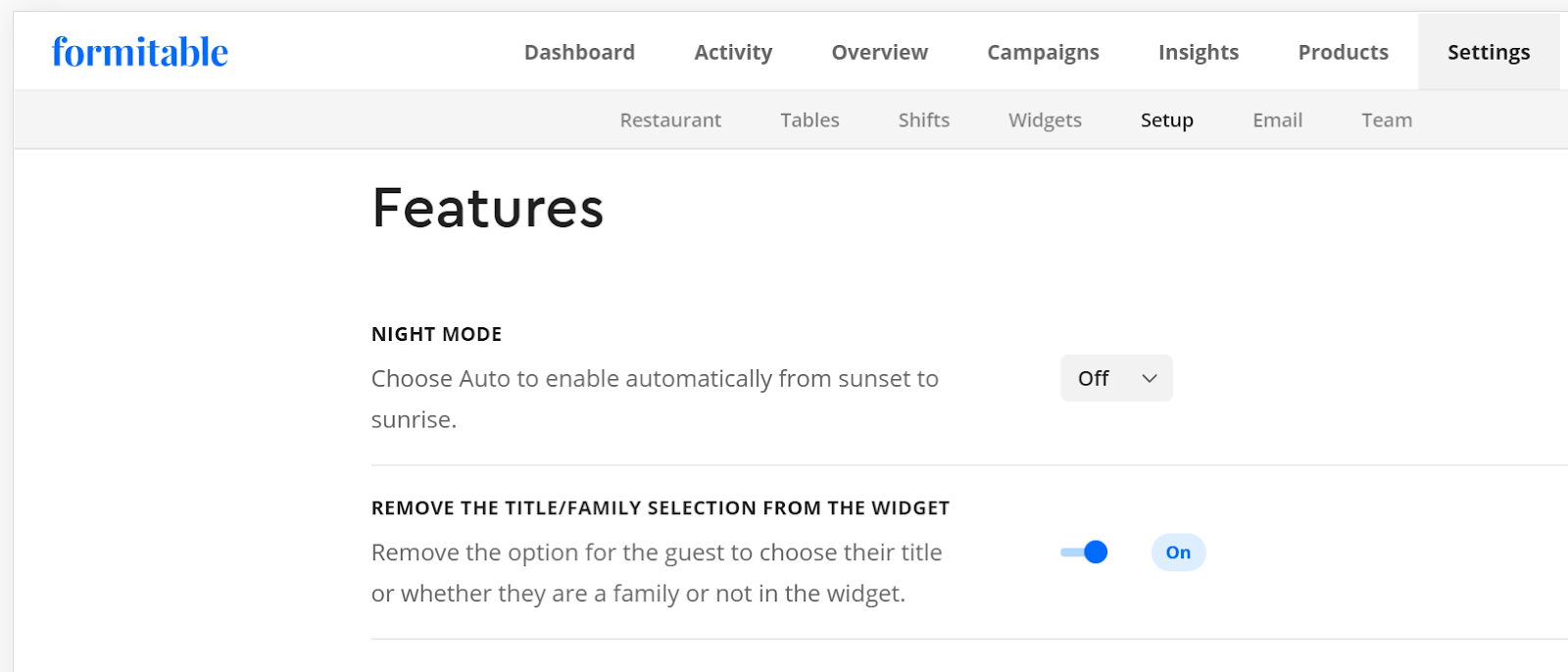This screenshot has width=1568, height=672.
Task: View the Insights section
Action: click(1198, 52)
